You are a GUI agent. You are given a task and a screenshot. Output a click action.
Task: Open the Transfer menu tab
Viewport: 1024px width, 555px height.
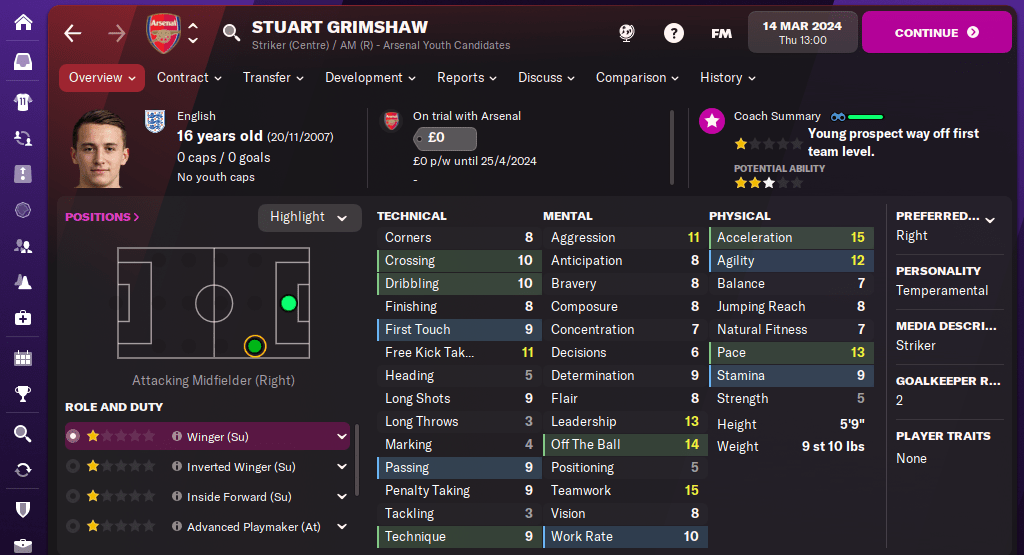(x=273, y=78)
